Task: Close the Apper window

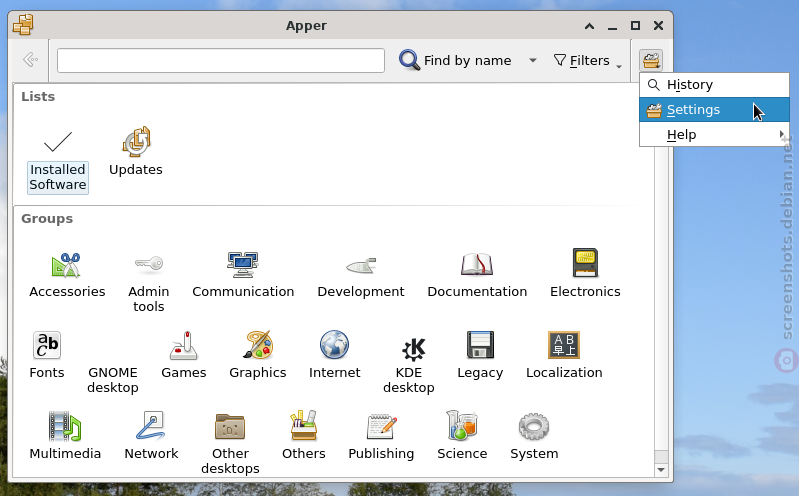Action: pos(658,25)
